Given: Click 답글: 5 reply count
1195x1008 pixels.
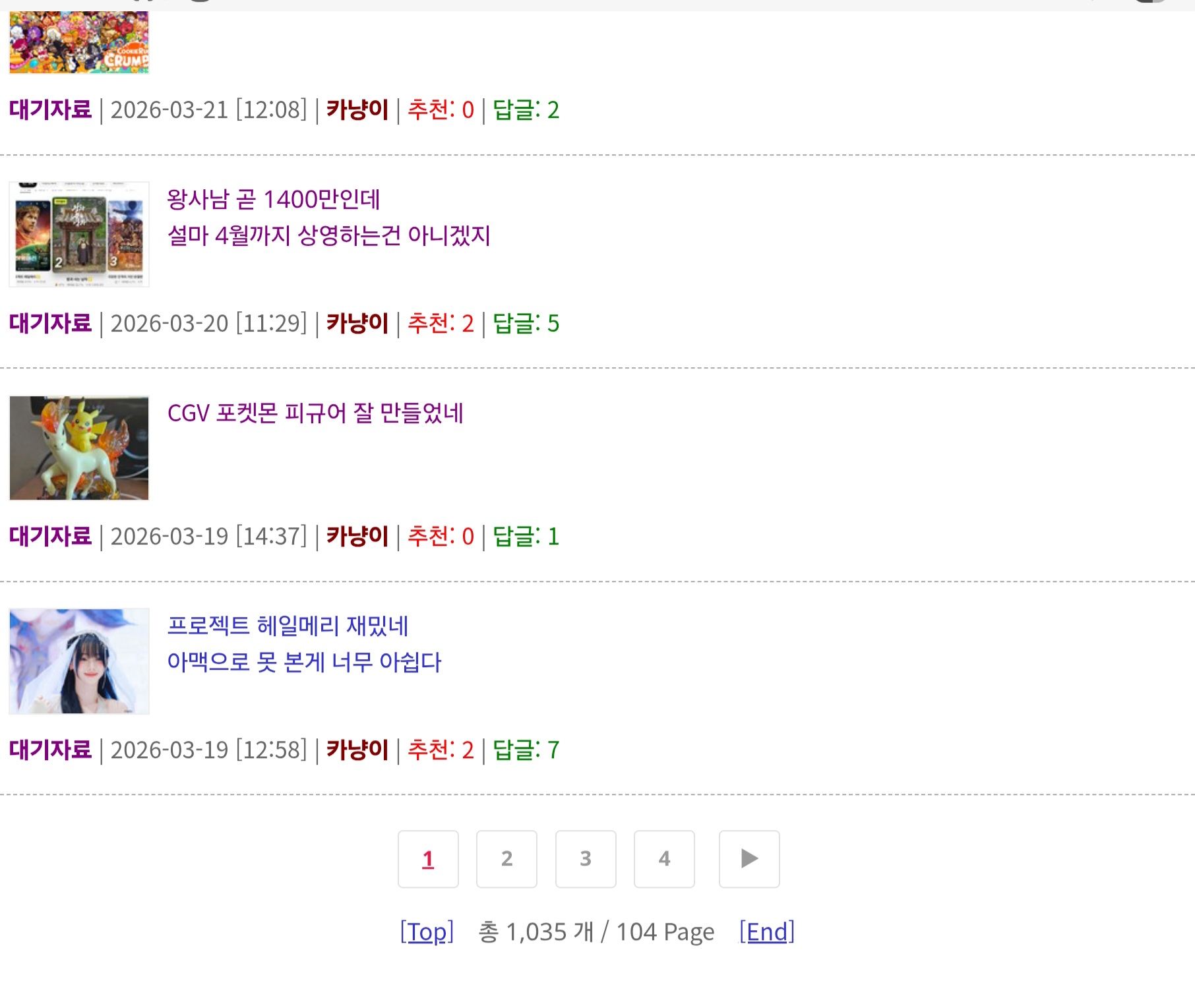Looking at the screenshot, I should click(x=526, y=323).
